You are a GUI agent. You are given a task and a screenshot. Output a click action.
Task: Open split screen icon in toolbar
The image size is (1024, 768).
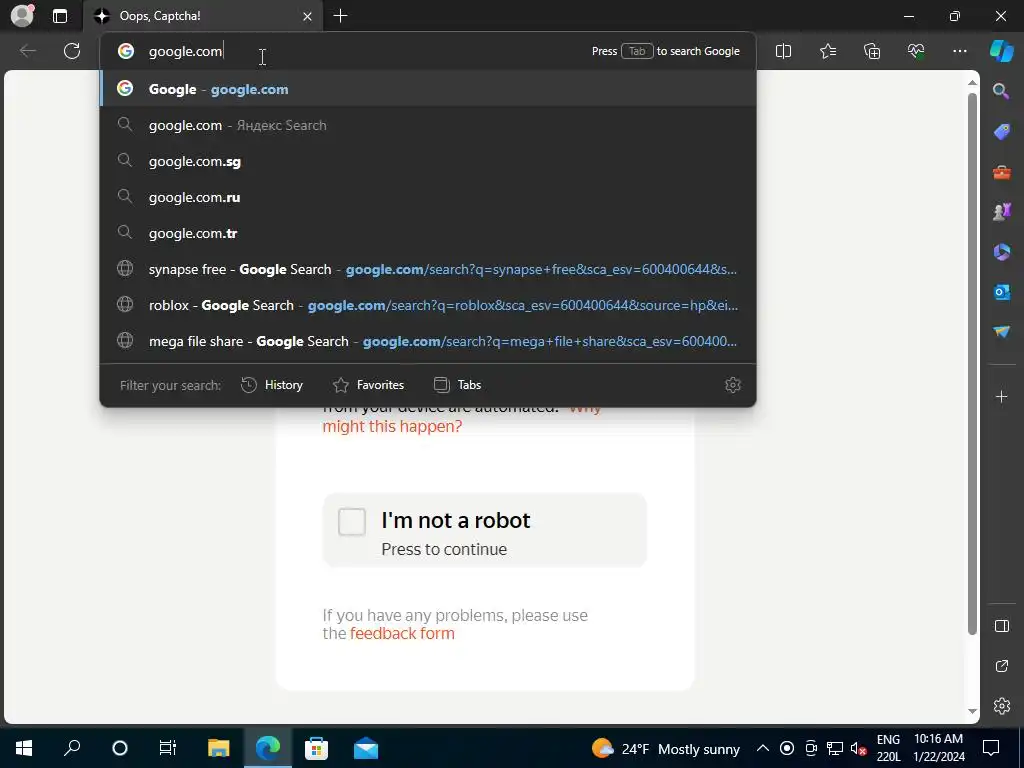(783, 51)
